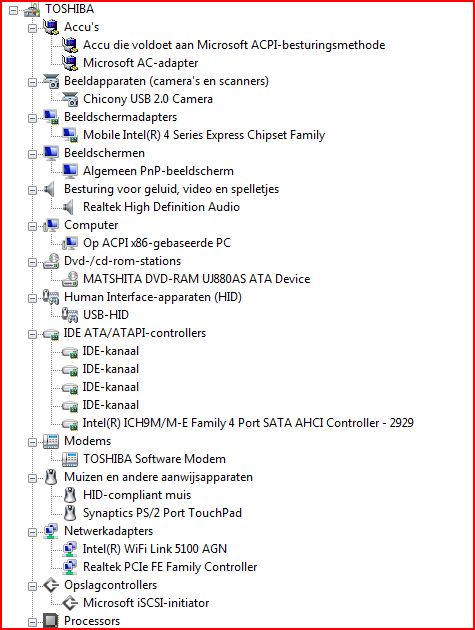Click the Synaptics PS/2 Port TouchPad mouse icon
475x630 pixels.
click(70, 513)
